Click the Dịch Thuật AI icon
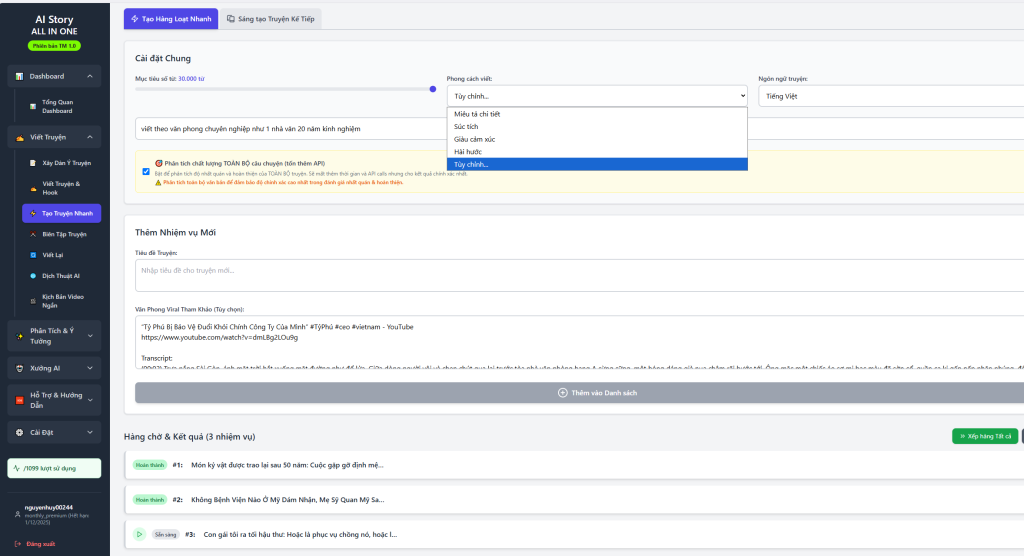The image size is (1024, 556). [32, 275]
